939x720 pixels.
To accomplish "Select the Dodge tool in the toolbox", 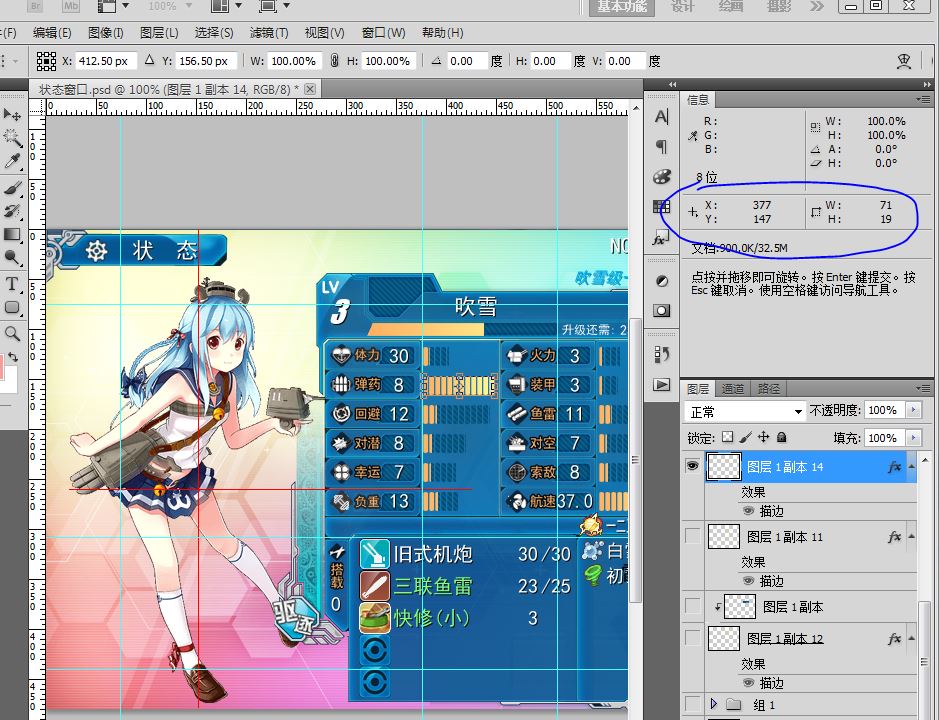I will coord(12,258).
